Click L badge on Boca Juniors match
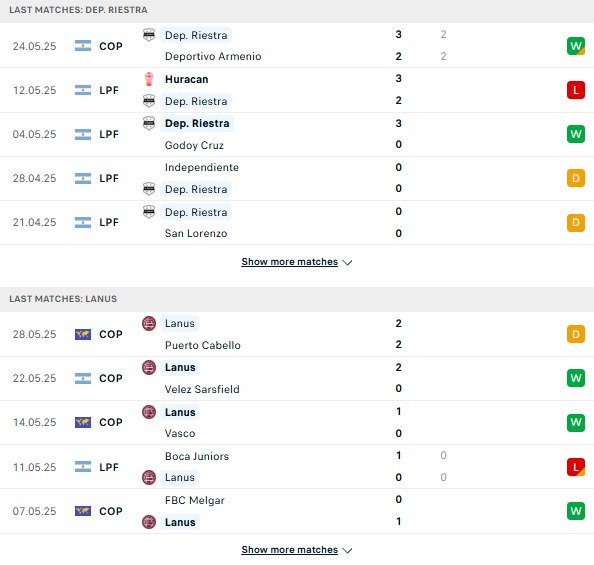This screenshot has height=565, width=594. click(x=575, y=467)
